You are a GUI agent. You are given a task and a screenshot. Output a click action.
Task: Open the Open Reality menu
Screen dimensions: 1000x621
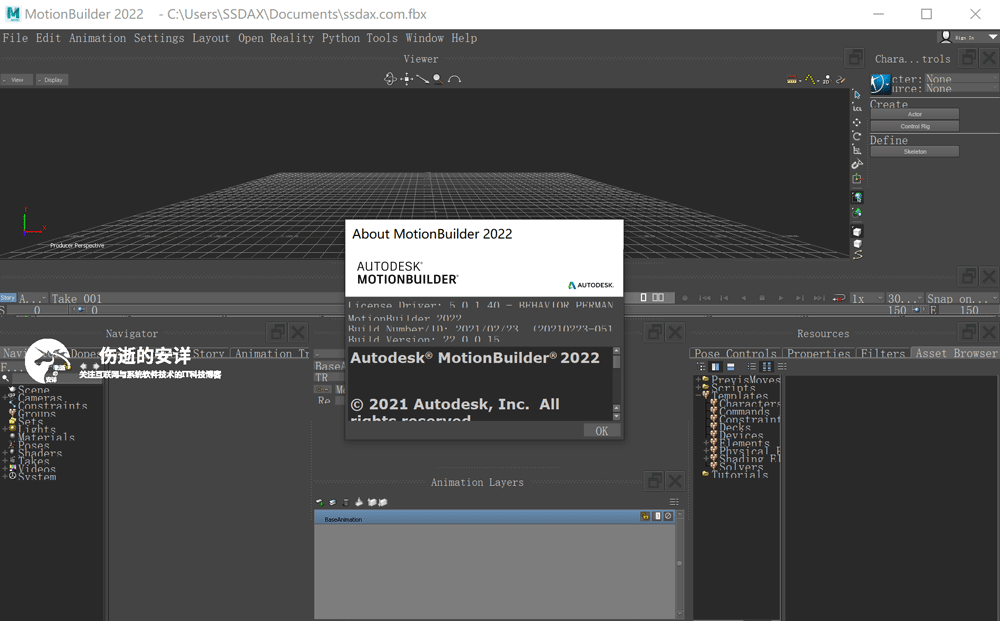pyautogui.click(x=276, y=38)
